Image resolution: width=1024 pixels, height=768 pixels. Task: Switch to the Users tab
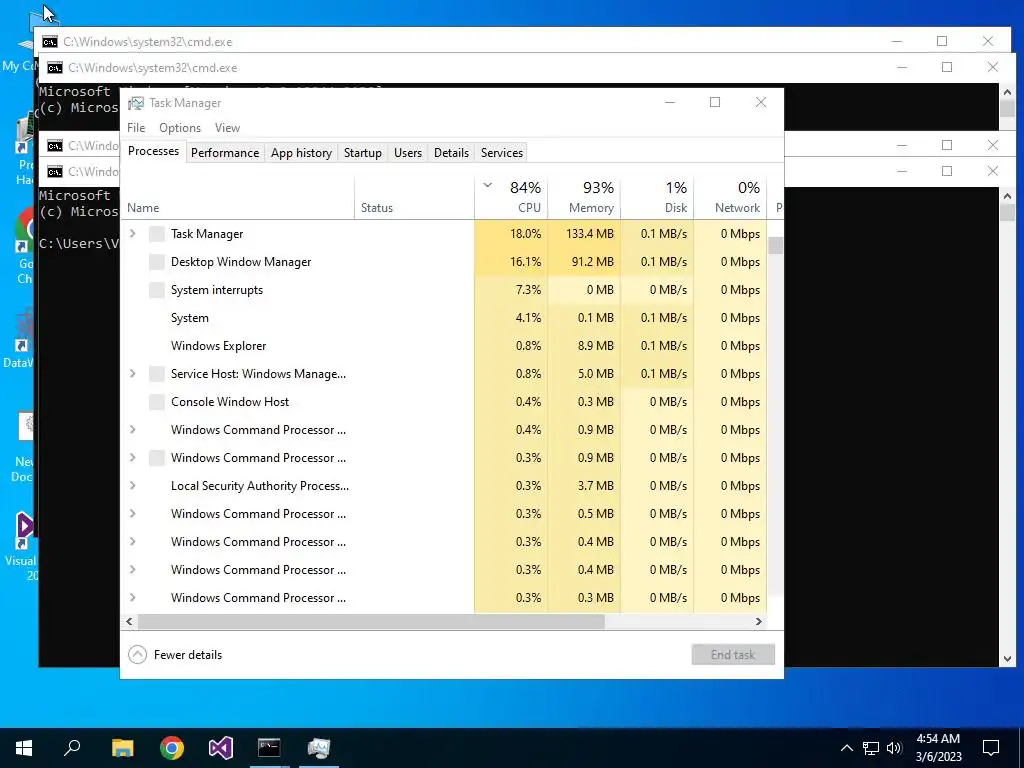[x=408, y=153]
